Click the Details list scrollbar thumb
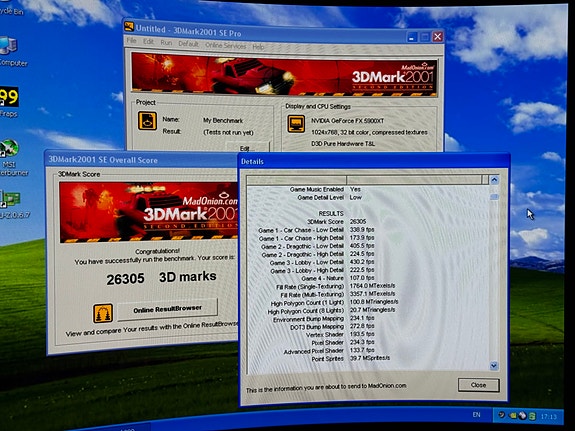This screenshot has height=431, width=575. 494,197
